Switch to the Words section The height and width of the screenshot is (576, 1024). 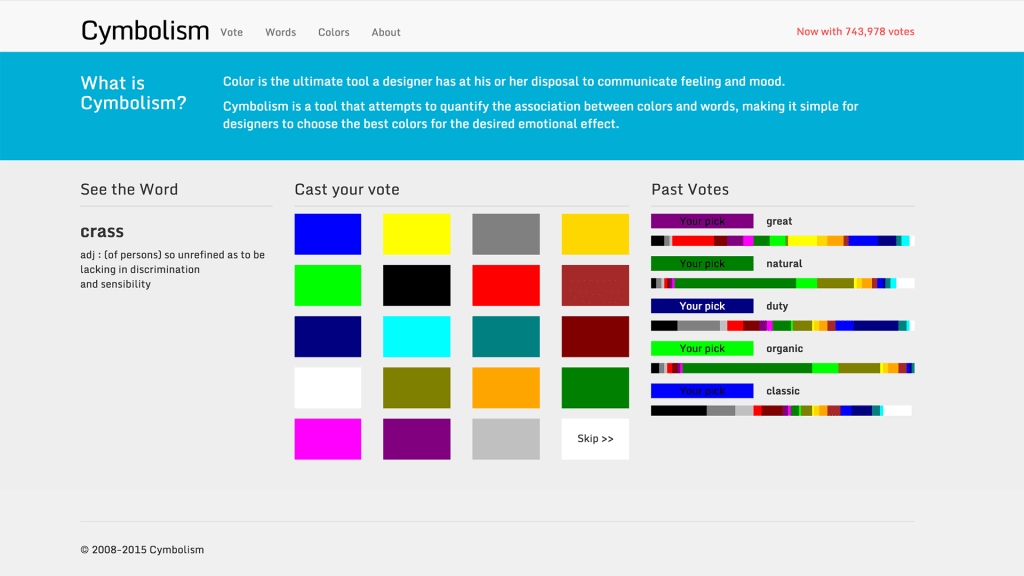point(280,32)
